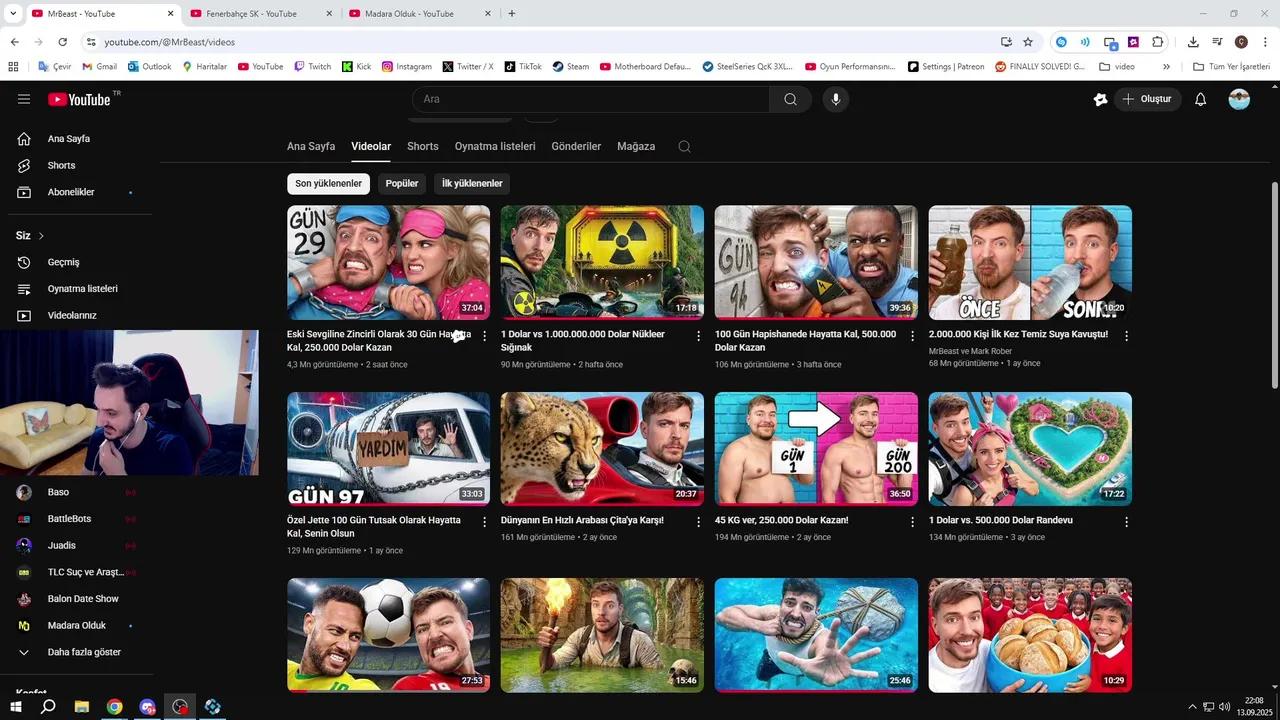Select Son yüklenenler filter chip
This screenshot has width=1280, height=720.
[328, 184]
